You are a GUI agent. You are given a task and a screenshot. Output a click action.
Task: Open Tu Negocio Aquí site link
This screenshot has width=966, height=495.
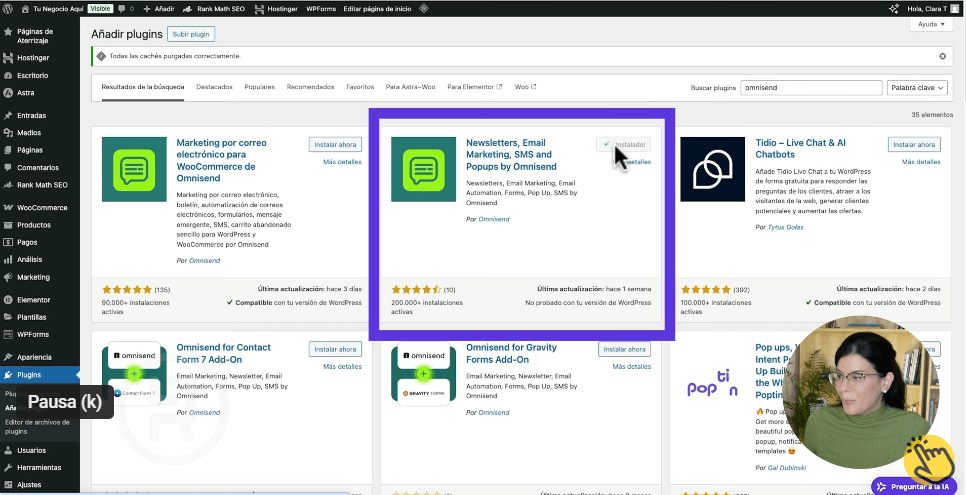click(x=52, y=9)
